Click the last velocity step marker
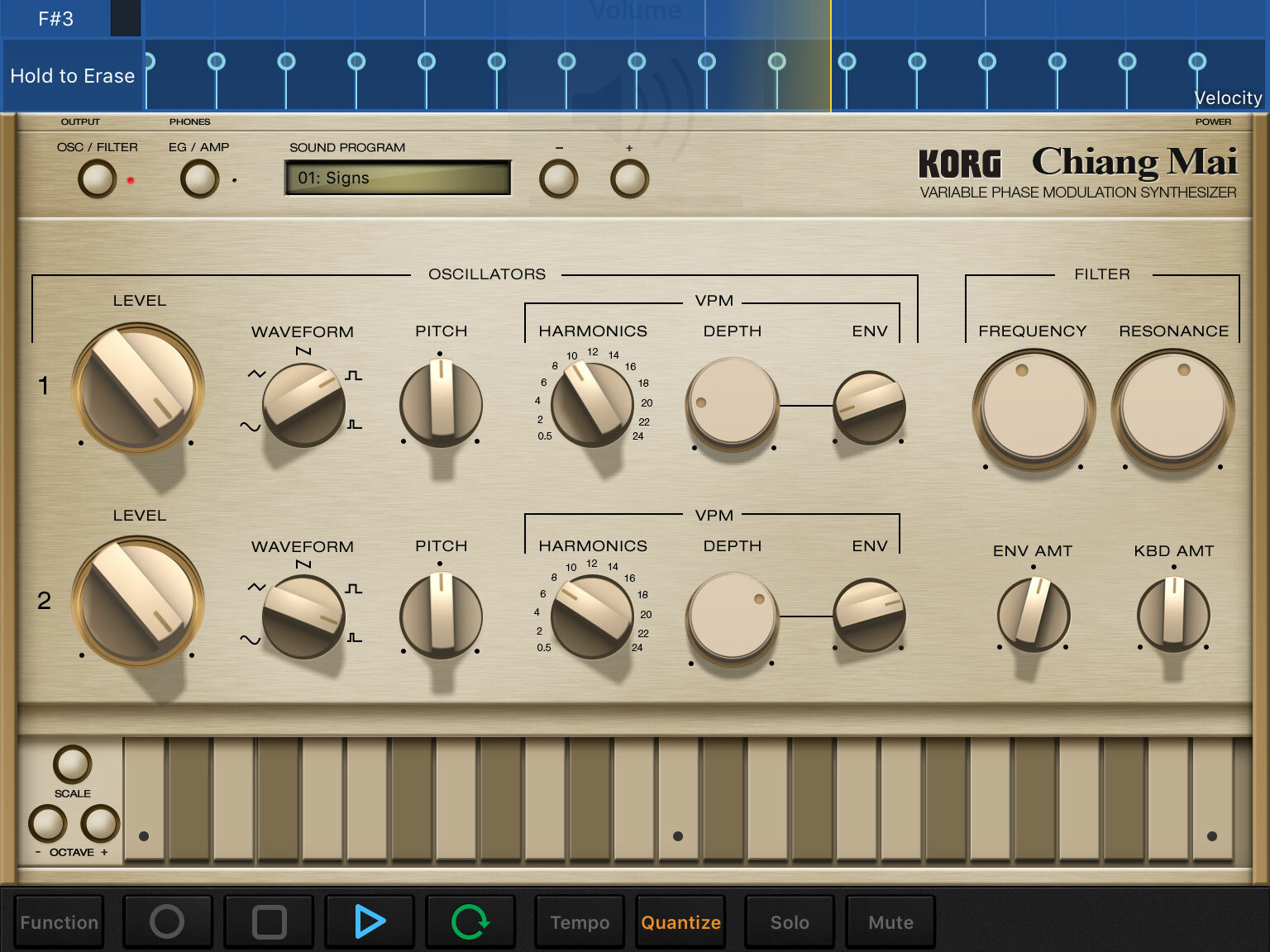 (1197, 61)
